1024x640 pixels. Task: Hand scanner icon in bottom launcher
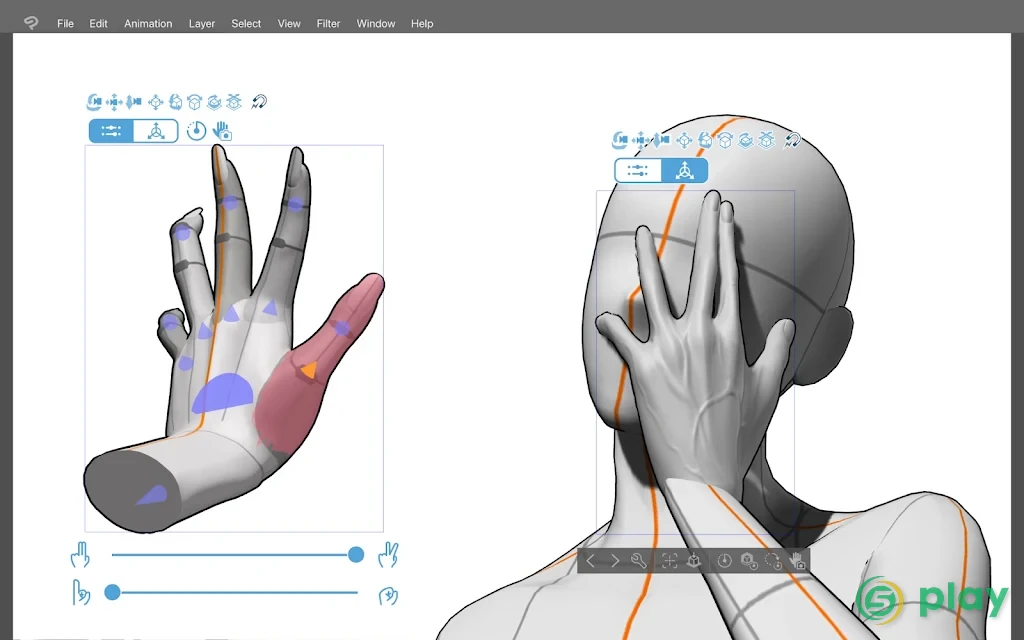797,561
